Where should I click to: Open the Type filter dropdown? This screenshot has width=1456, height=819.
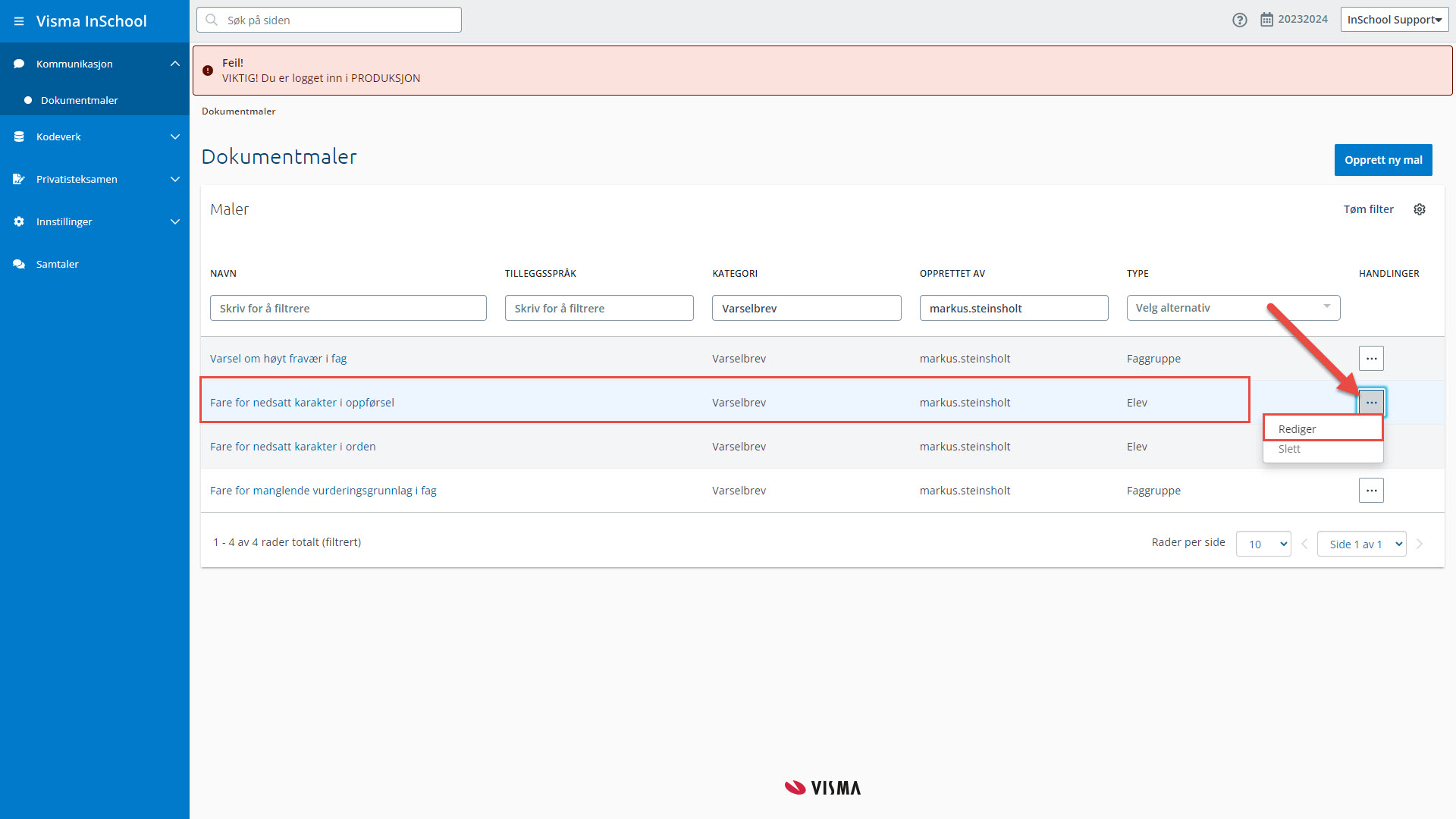pos(1233,308)
